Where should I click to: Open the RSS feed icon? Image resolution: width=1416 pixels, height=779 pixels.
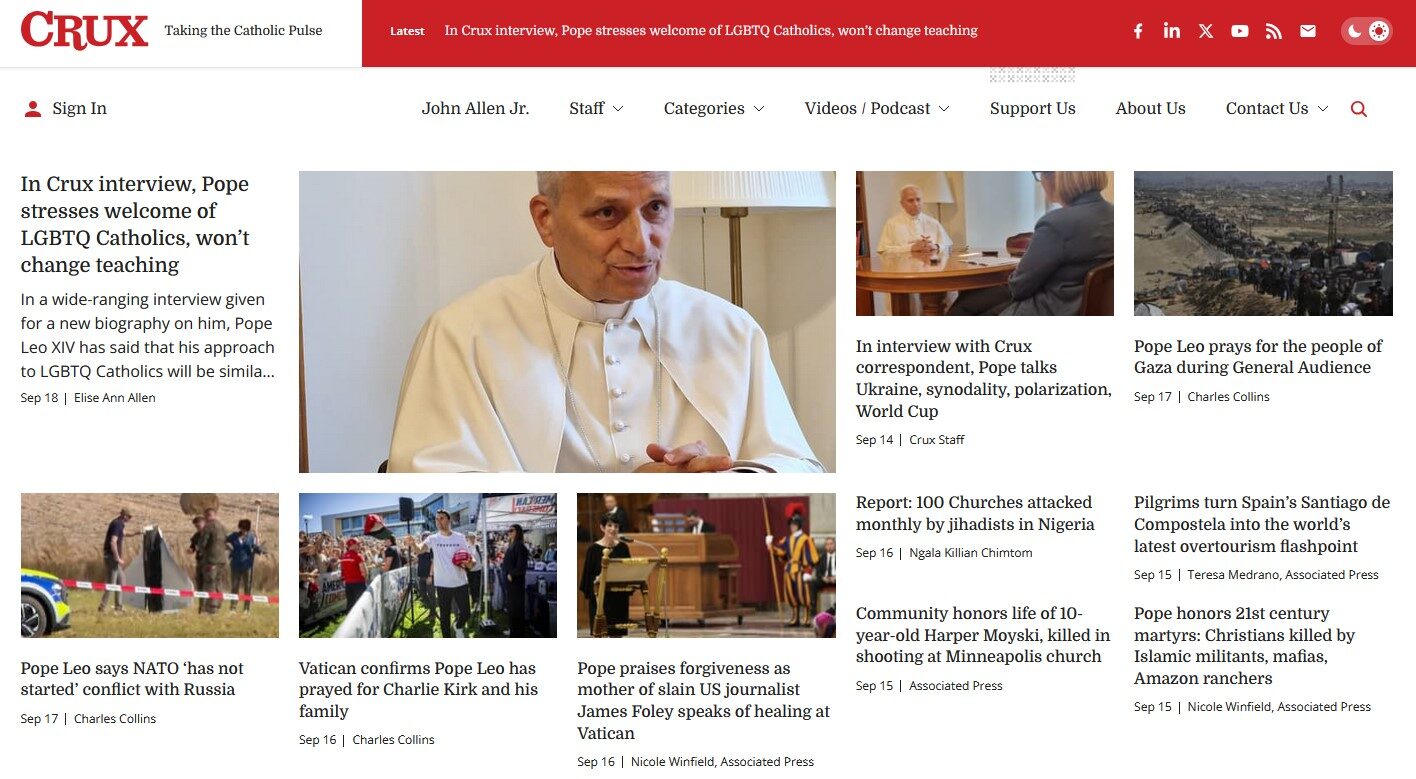coord(1273,31)
